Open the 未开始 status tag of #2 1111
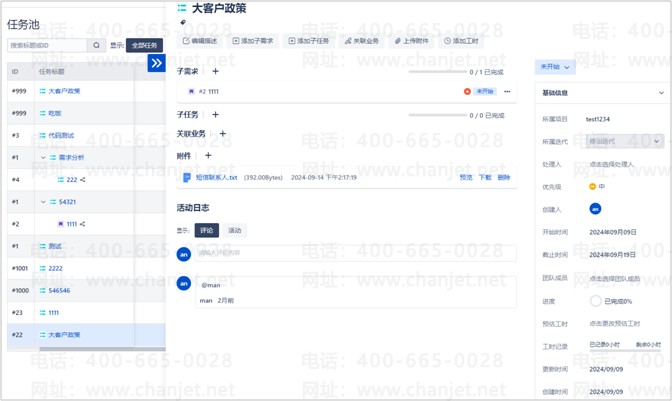This screenshot has height=401, width=672. pyautogui.click(x=485, y=91)
